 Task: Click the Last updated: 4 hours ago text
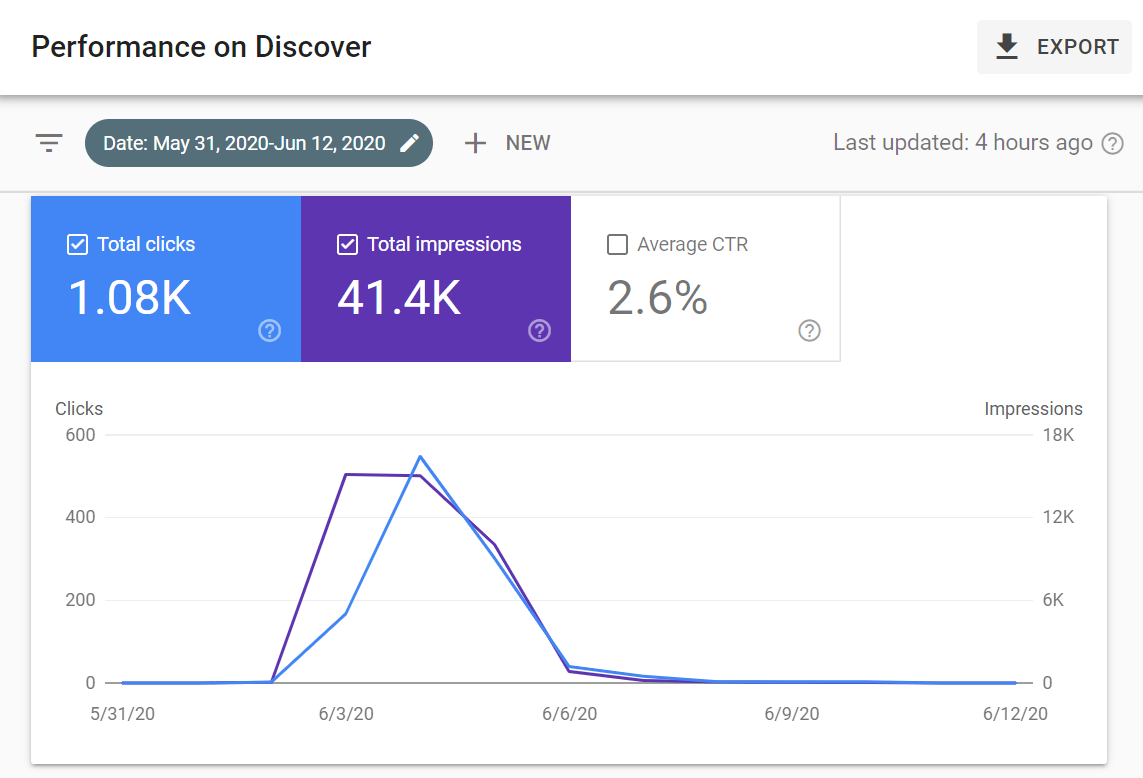pos(963,143)
